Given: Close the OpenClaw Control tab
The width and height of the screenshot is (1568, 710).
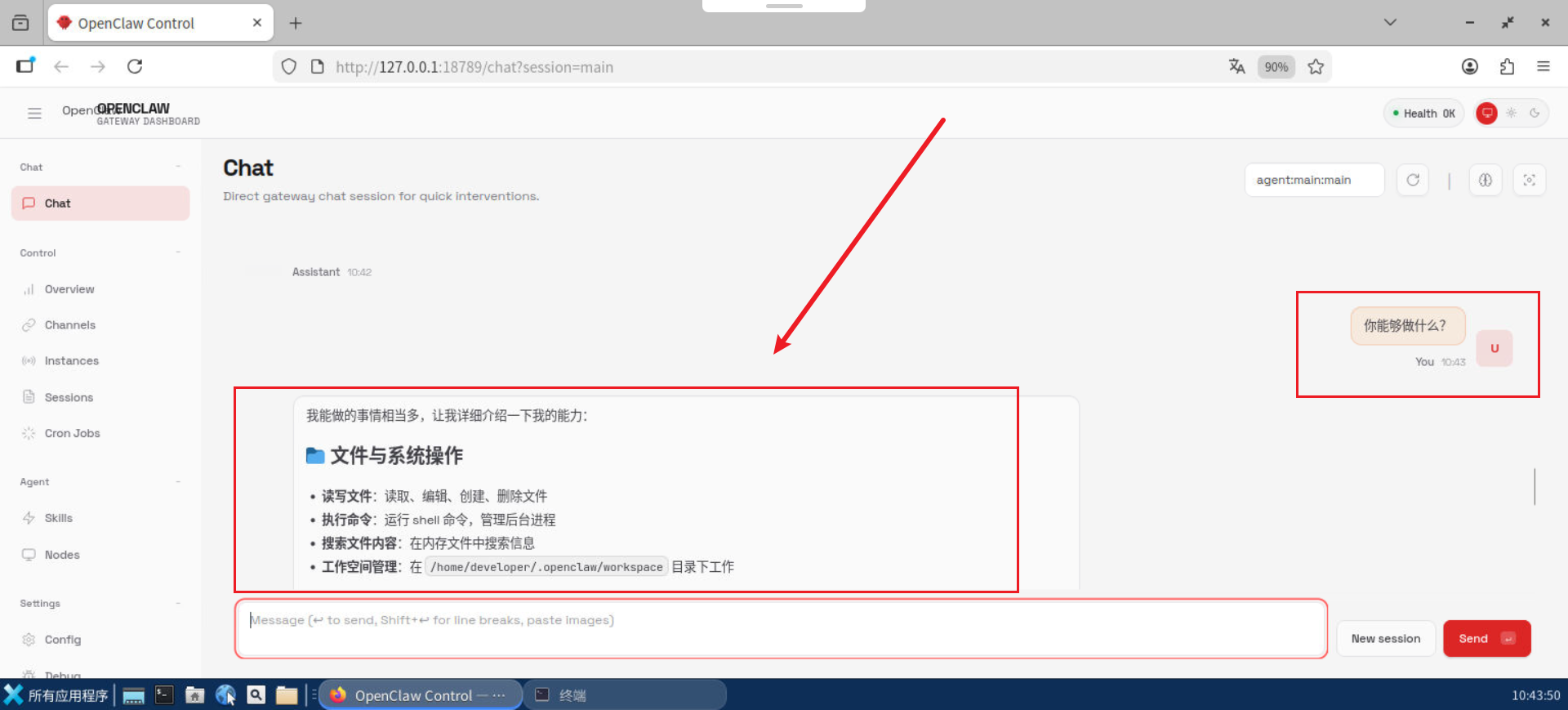Looking at the screenshot, I should [x=257, y=23].
